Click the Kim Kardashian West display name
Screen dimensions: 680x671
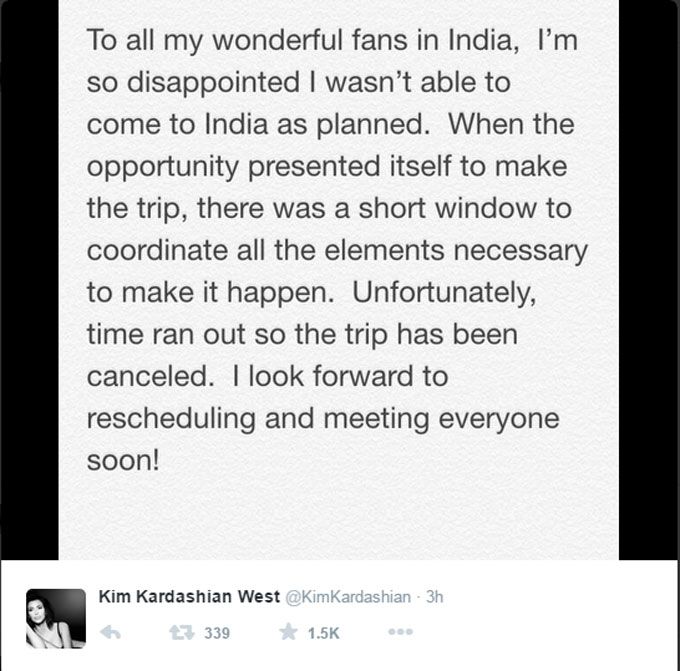tap(190, 597)
